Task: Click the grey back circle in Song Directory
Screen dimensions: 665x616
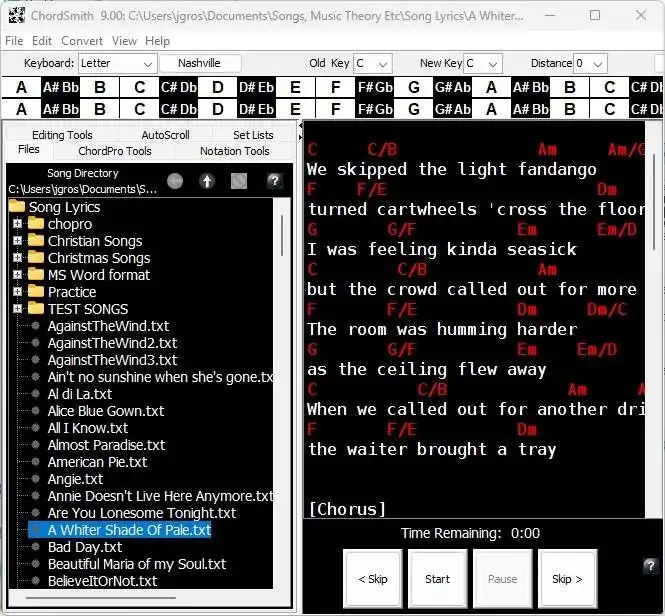Action: click(175, 181)
